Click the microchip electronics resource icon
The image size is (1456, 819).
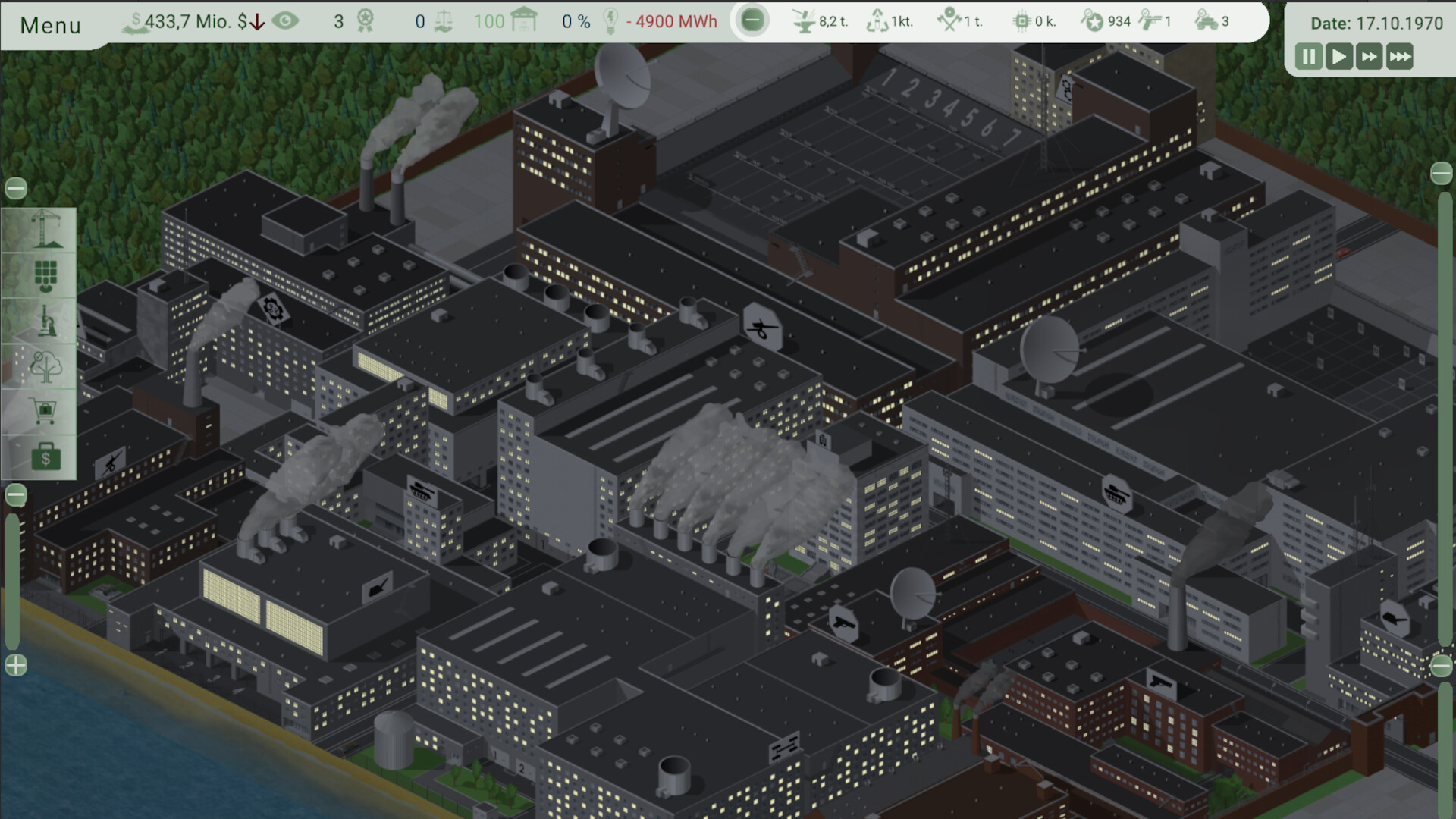tap(1021, 21)
